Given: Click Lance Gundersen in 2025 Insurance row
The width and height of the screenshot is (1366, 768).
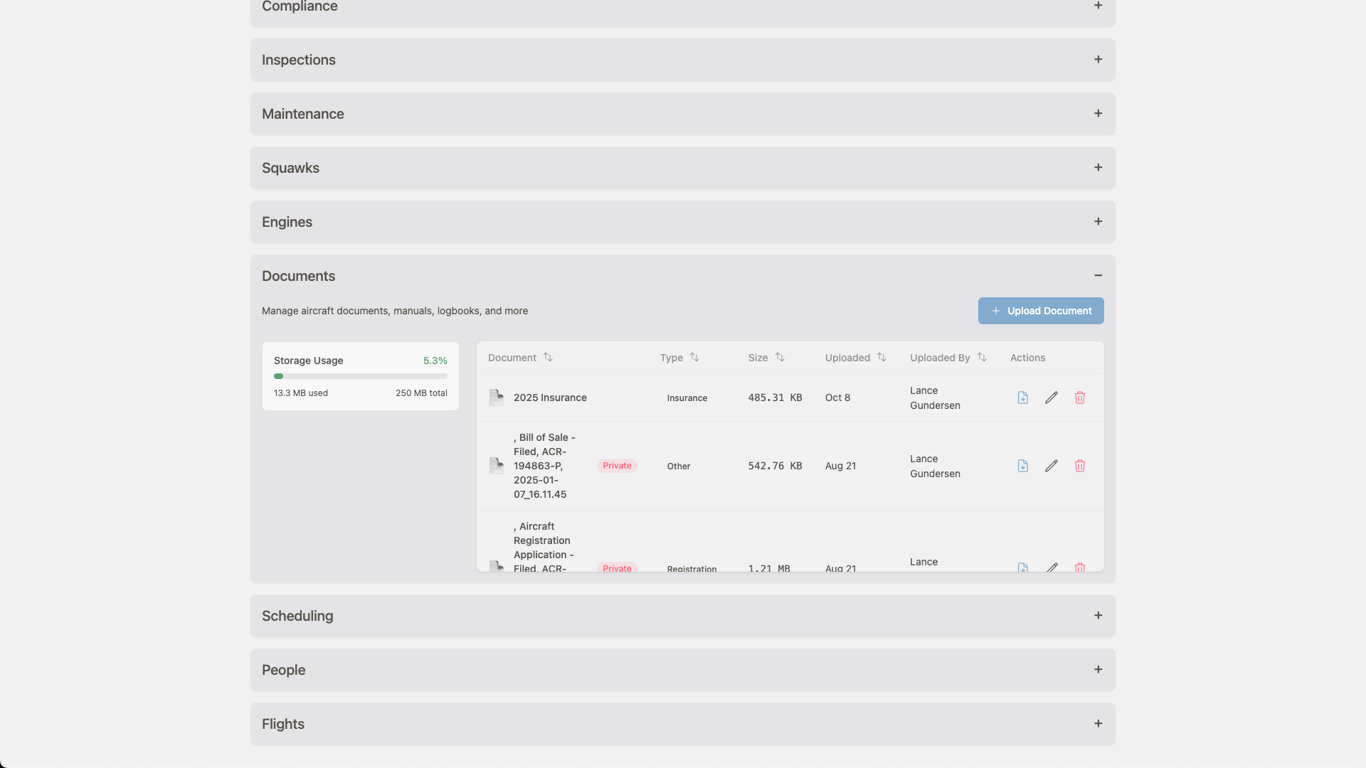Looking at the screenshot, I should 935,398.
